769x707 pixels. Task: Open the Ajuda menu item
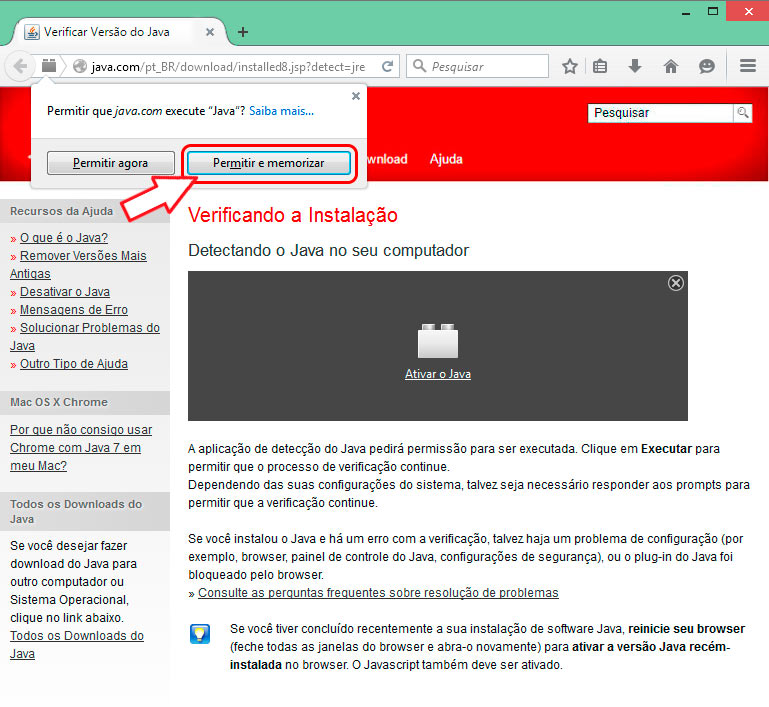point(446,159)
